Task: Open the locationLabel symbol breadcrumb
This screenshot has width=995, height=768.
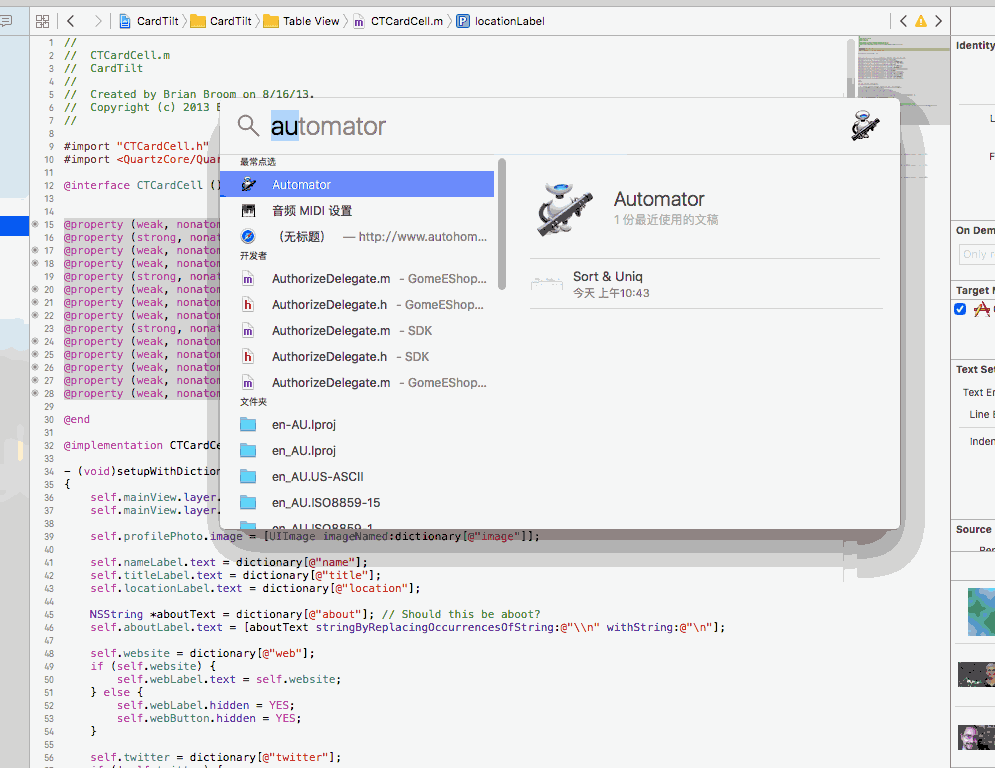Action: [x=501, y=21]
